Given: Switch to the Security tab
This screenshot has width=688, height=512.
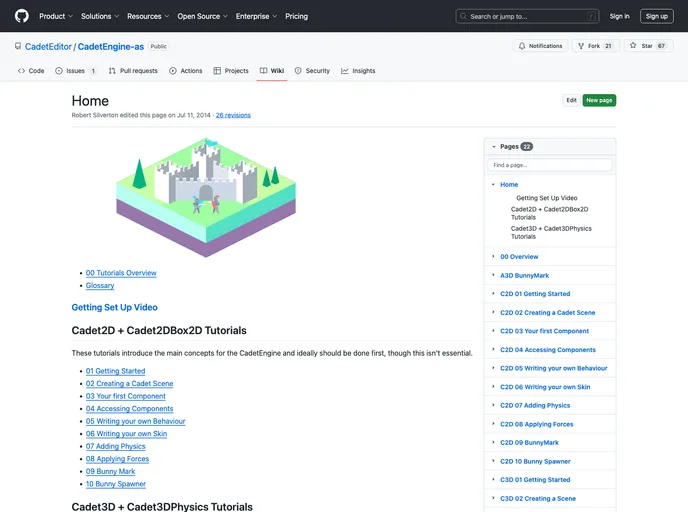Looking at the screenshot, I should point(312,71).
